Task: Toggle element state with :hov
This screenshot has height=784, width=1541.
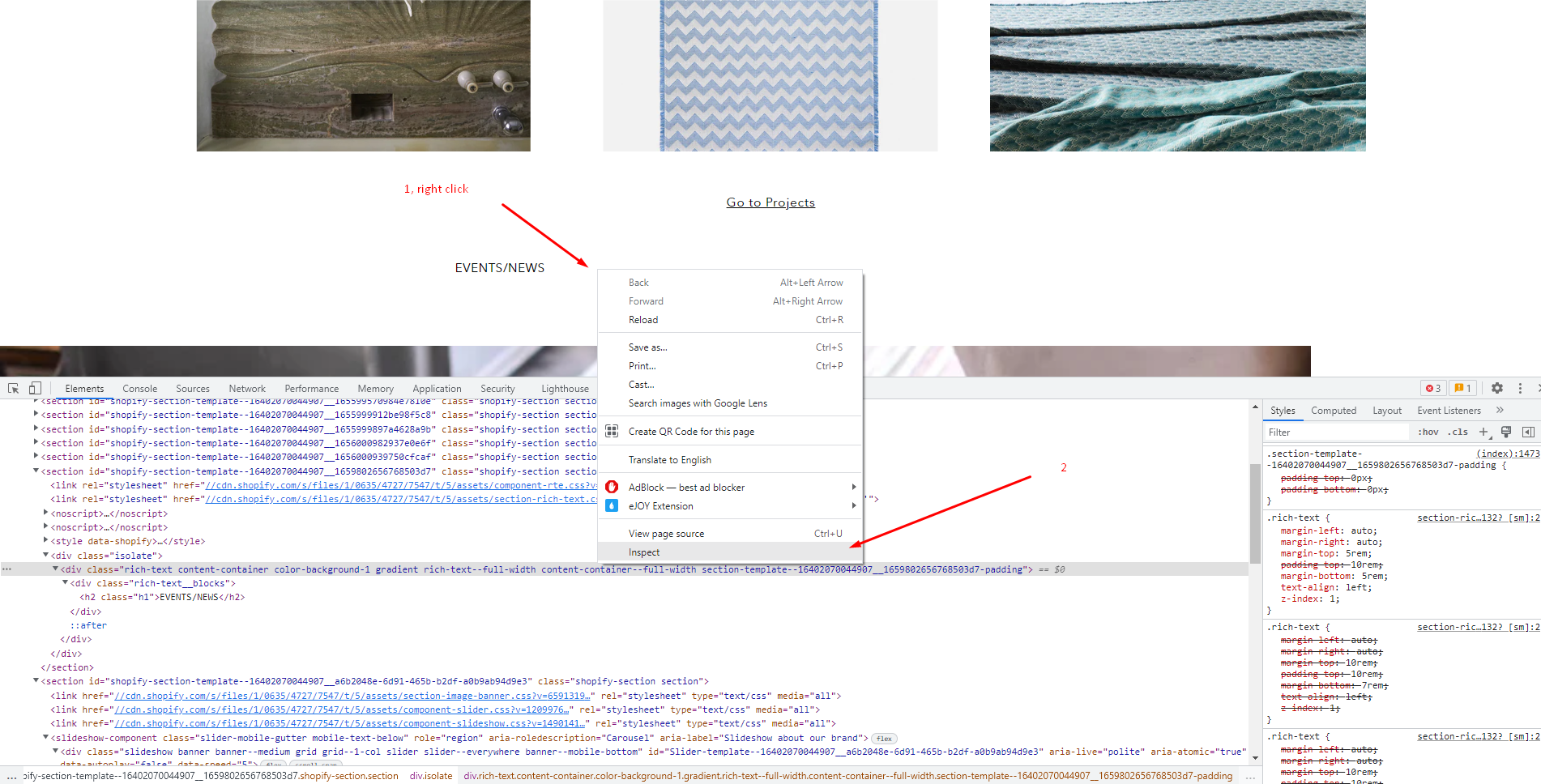Action: tap(1428, 432)
